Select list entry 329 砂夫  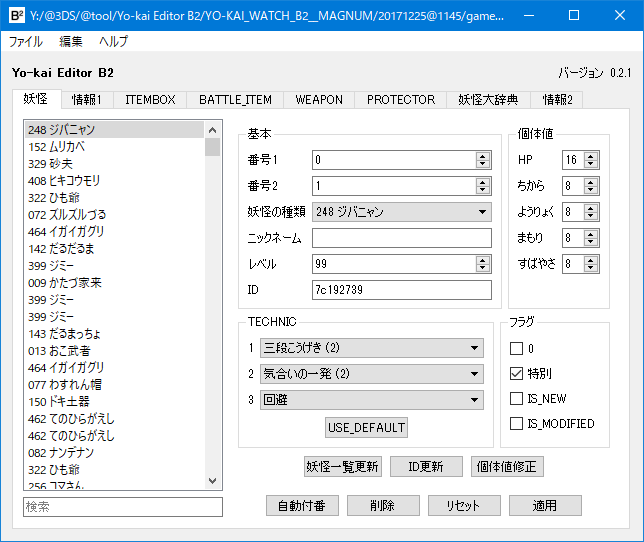[x=115, y=164]
